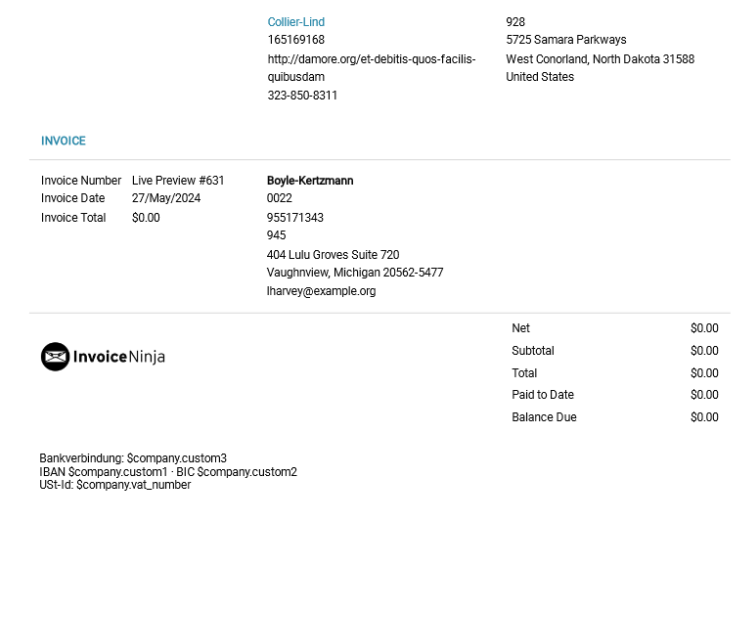Click the Total label in summary
Image resolution: width=754 pixels, height=620 pixels.
[524, 373]
